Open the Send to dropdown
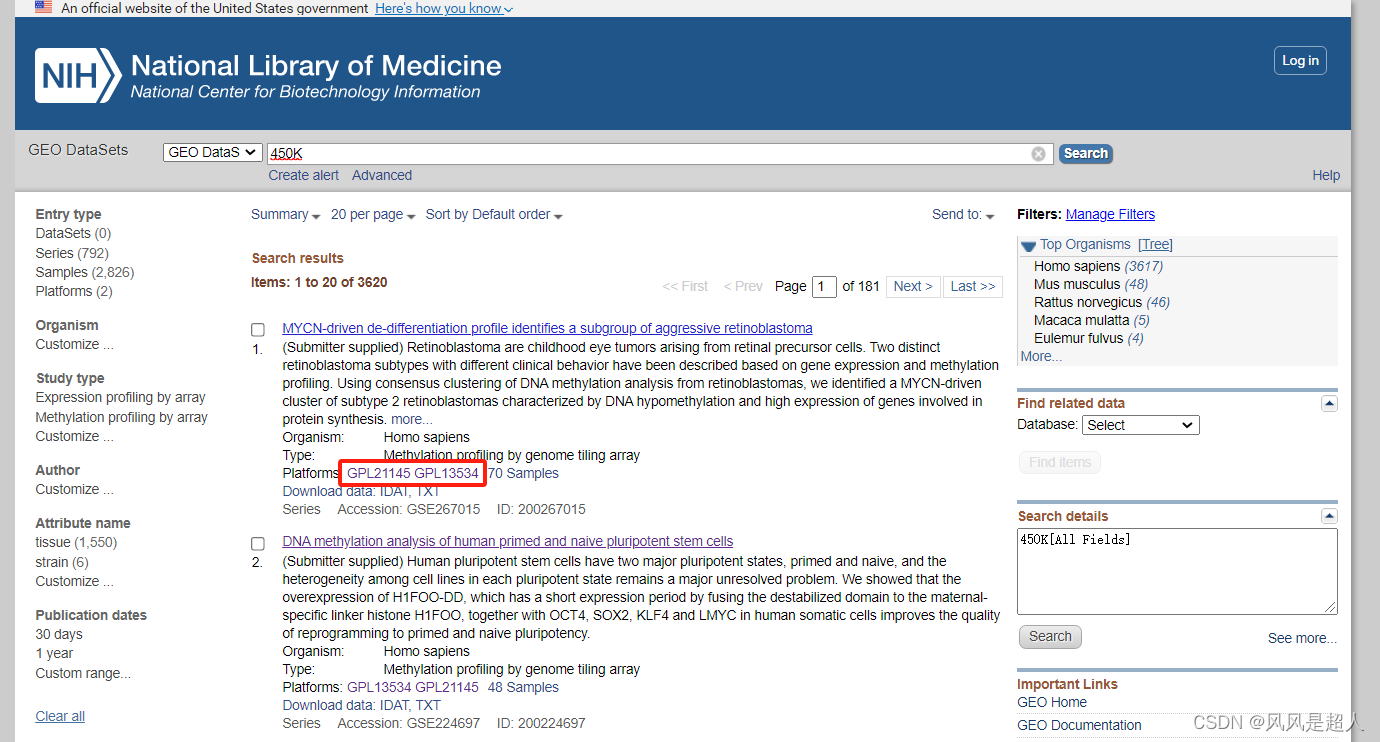 click(x=963, y=215)
